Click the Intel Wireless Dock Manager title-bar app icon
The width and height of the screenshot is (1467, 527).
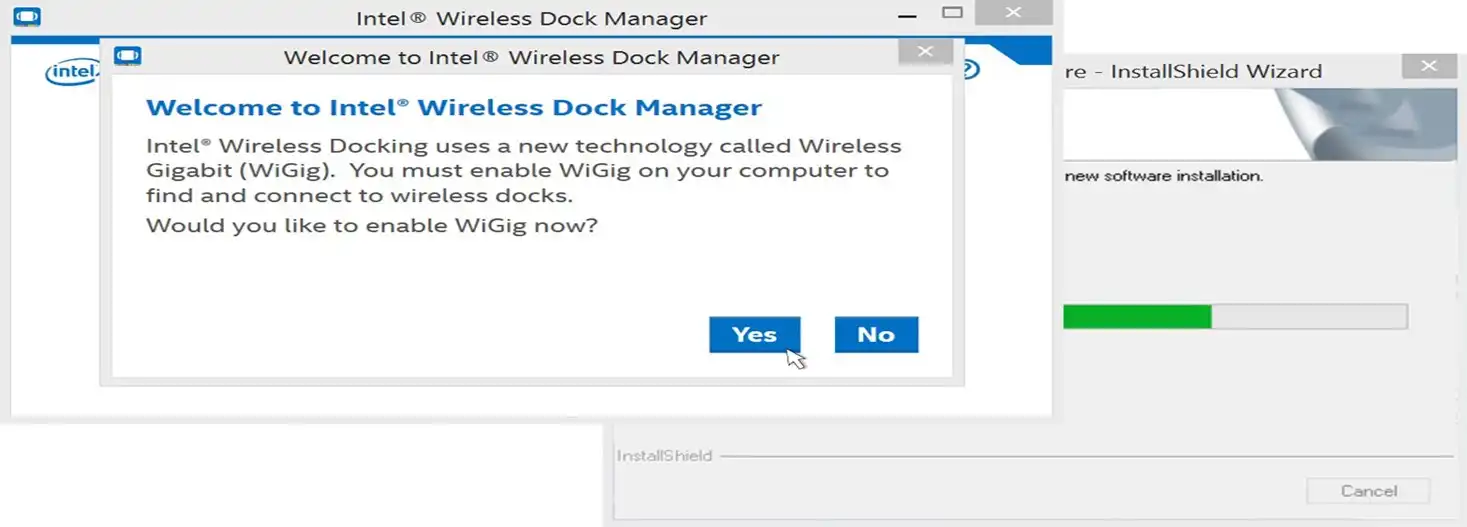[27, 17]
